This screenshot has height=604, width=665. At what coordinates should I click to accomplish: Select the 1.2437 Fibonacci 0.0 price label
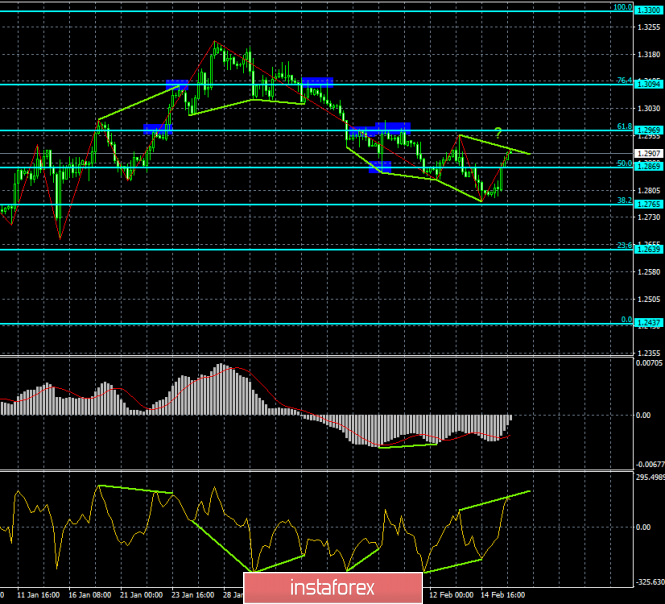[649, 323]
